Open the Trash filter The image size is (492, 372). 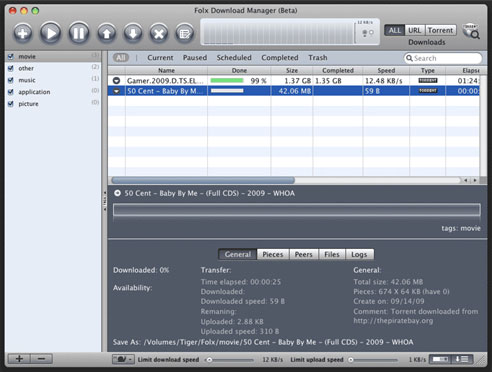318,58
